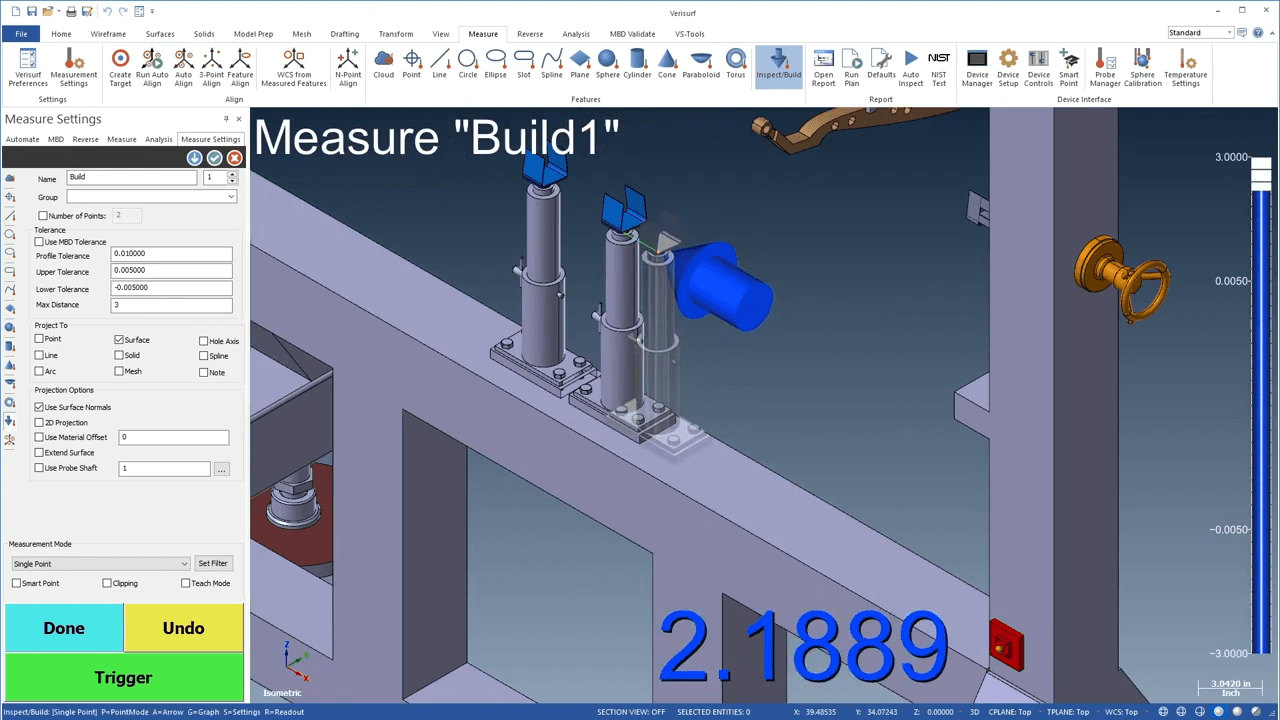Uncheck Project To Surface
Image resolution: width=1280 pixels, height=720 pixels.
coord(119,340)
